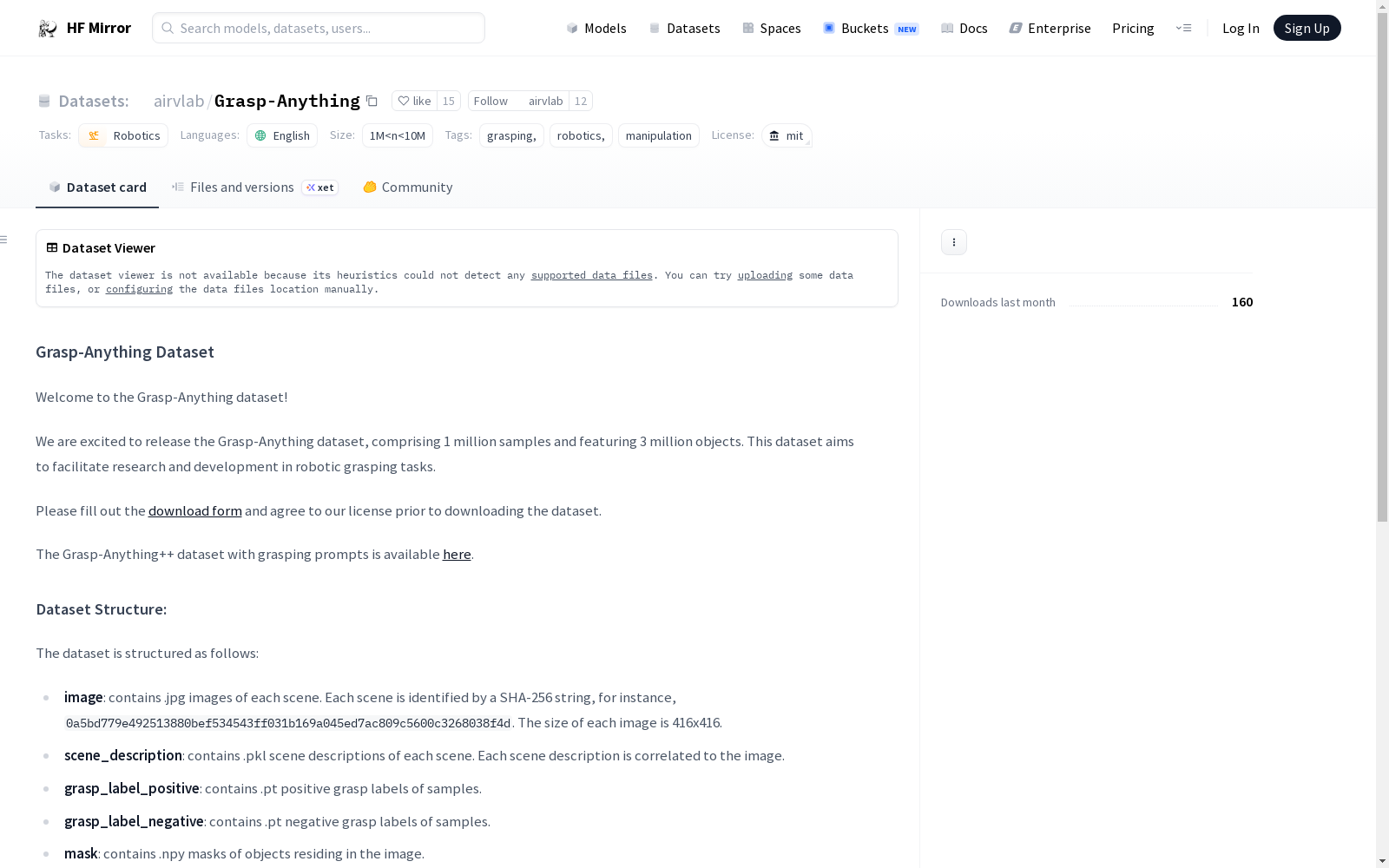Open Spaces in the navigation bar
Viewport: 1389px width, 868px height.
(x=772, y=28)
